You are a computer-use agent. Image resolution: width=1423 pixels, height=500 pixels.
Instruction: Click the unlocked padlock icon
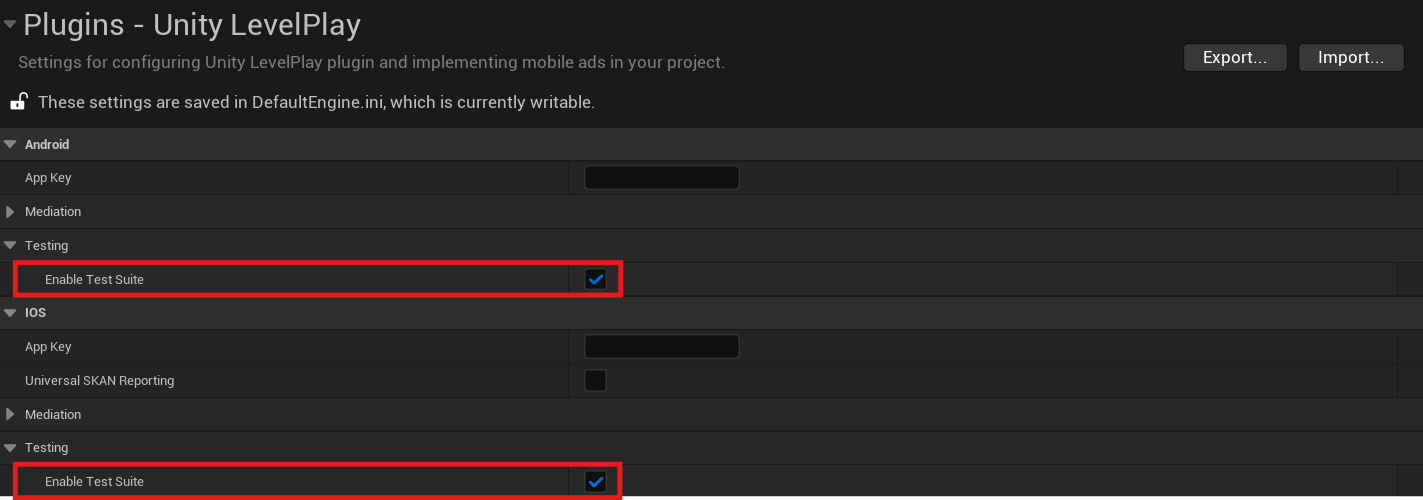click(x=18, y=101)
